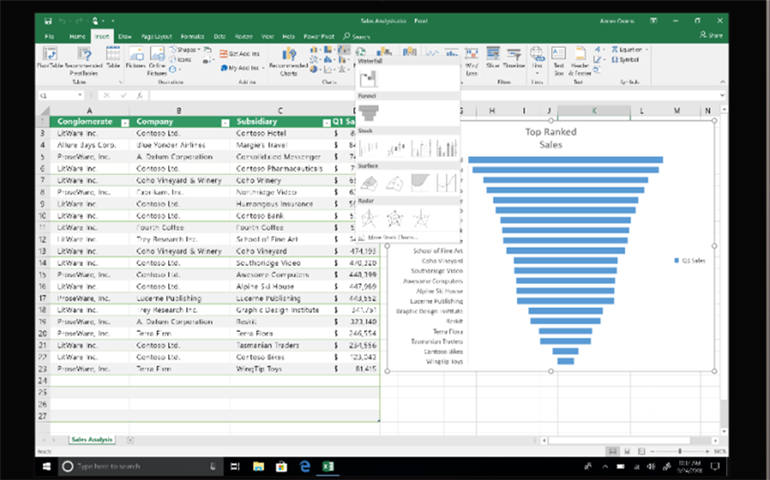Insert a PivotTable
The height and width of the screenshot is (480, 770).
(50, 58)
